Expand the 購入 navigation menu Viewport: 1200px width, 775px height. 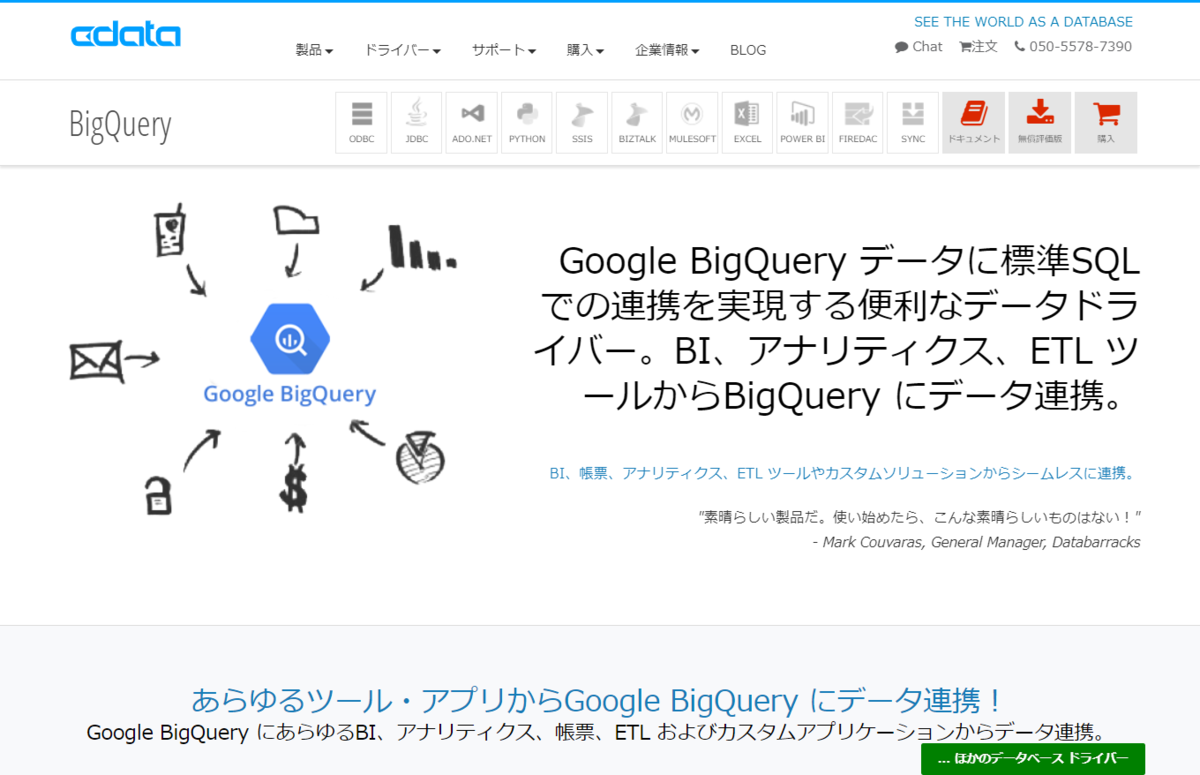click(x=585, y=50)
